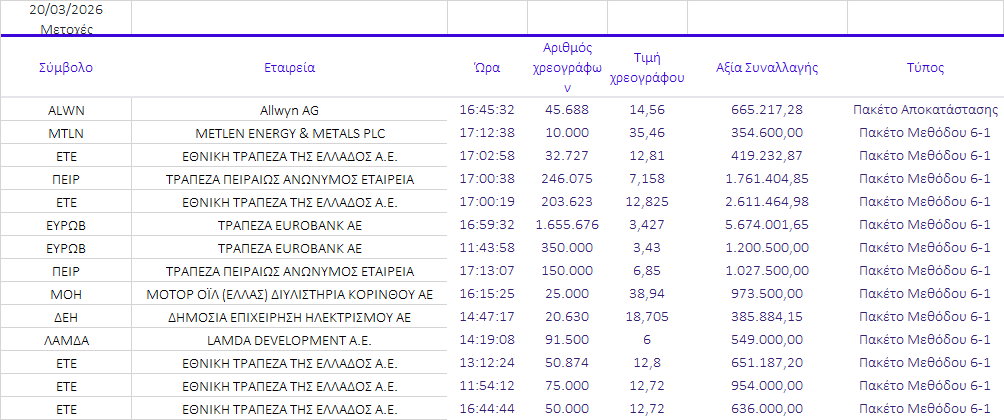Click the Τύπος column header
The width and height of the screenshot is (1004, 420).
[925, 68]
